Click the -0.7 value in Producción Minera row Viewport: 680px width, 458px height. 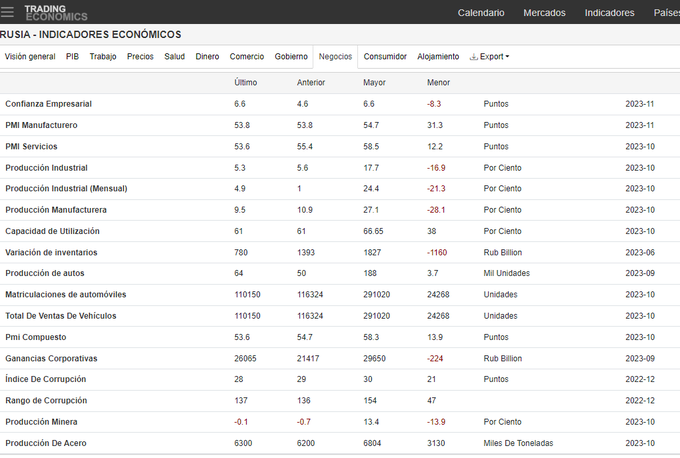pos(304,421)
